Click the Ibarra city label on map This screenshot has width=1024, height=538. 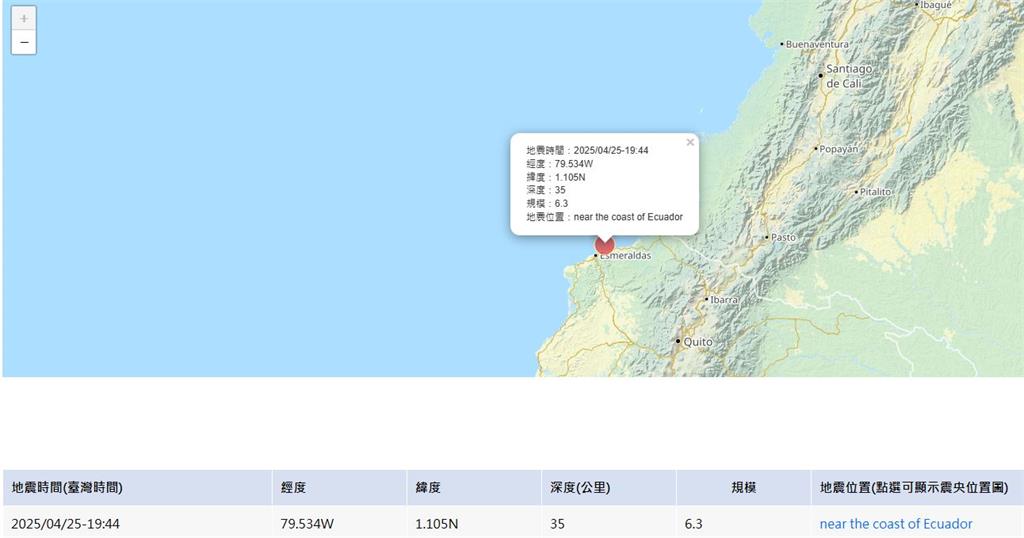point(724,300)
